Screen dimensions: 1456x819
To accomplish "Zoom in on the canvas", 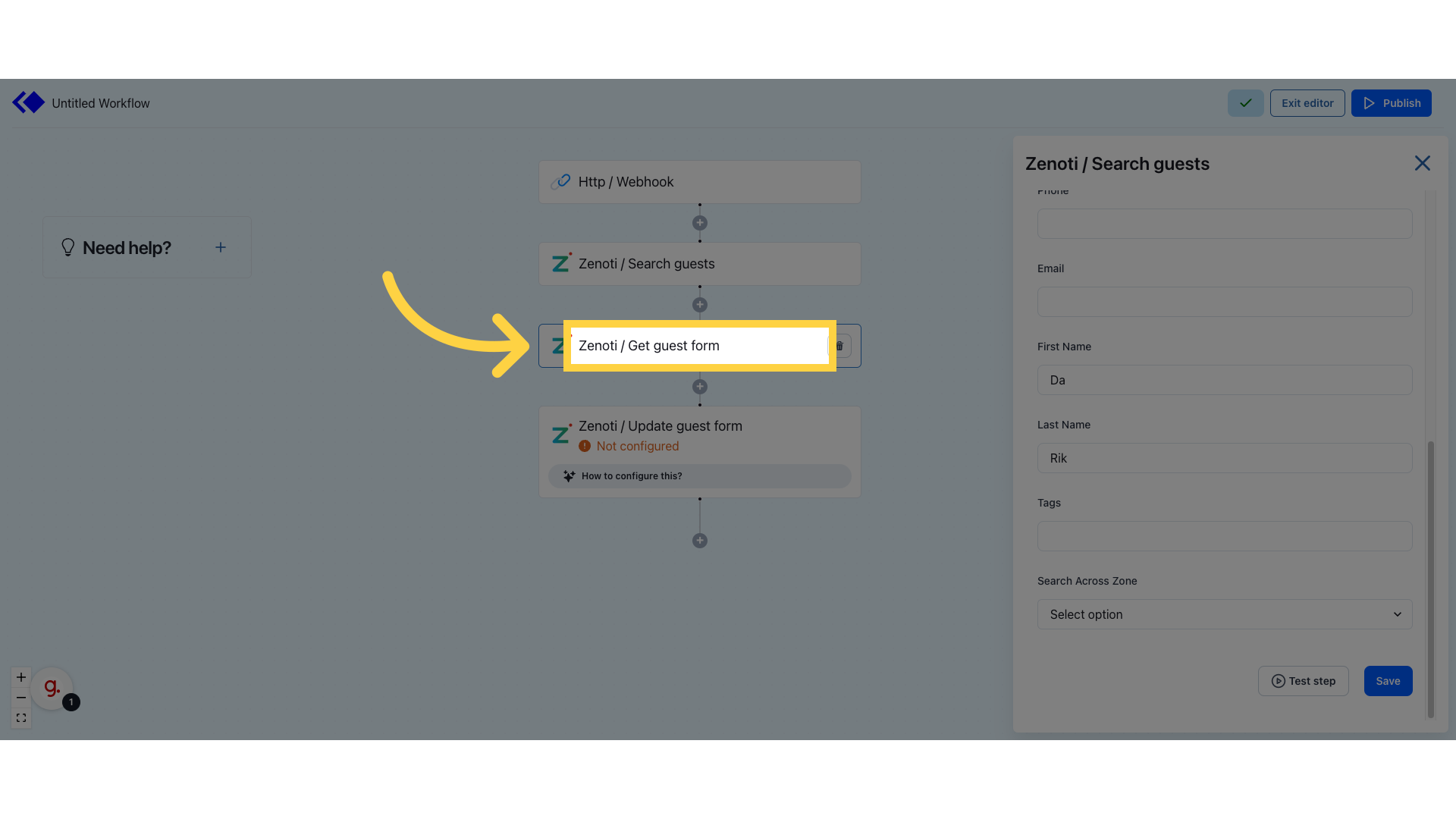I will coord(21,677).
